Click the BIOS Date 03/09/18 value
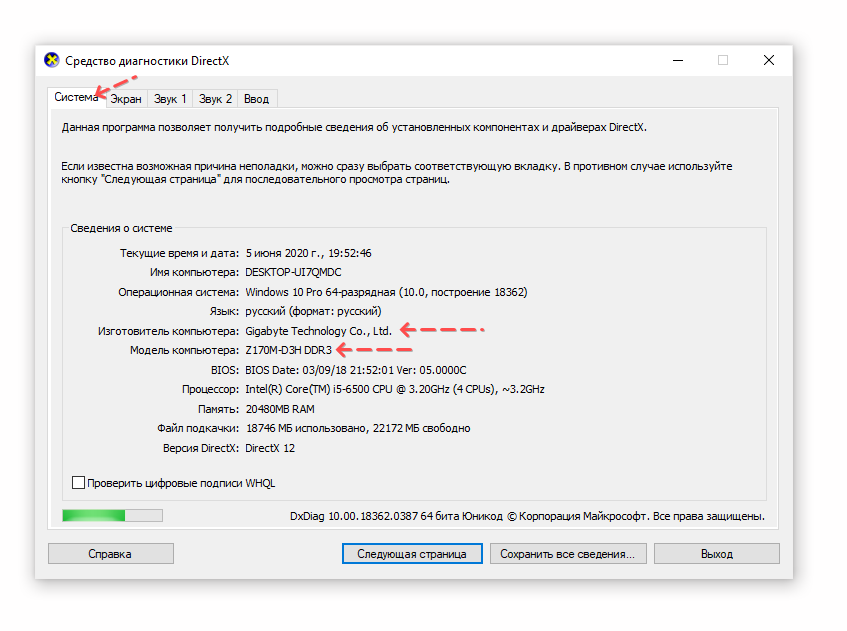This screenshot has width=847, height=631. [355, 370]
